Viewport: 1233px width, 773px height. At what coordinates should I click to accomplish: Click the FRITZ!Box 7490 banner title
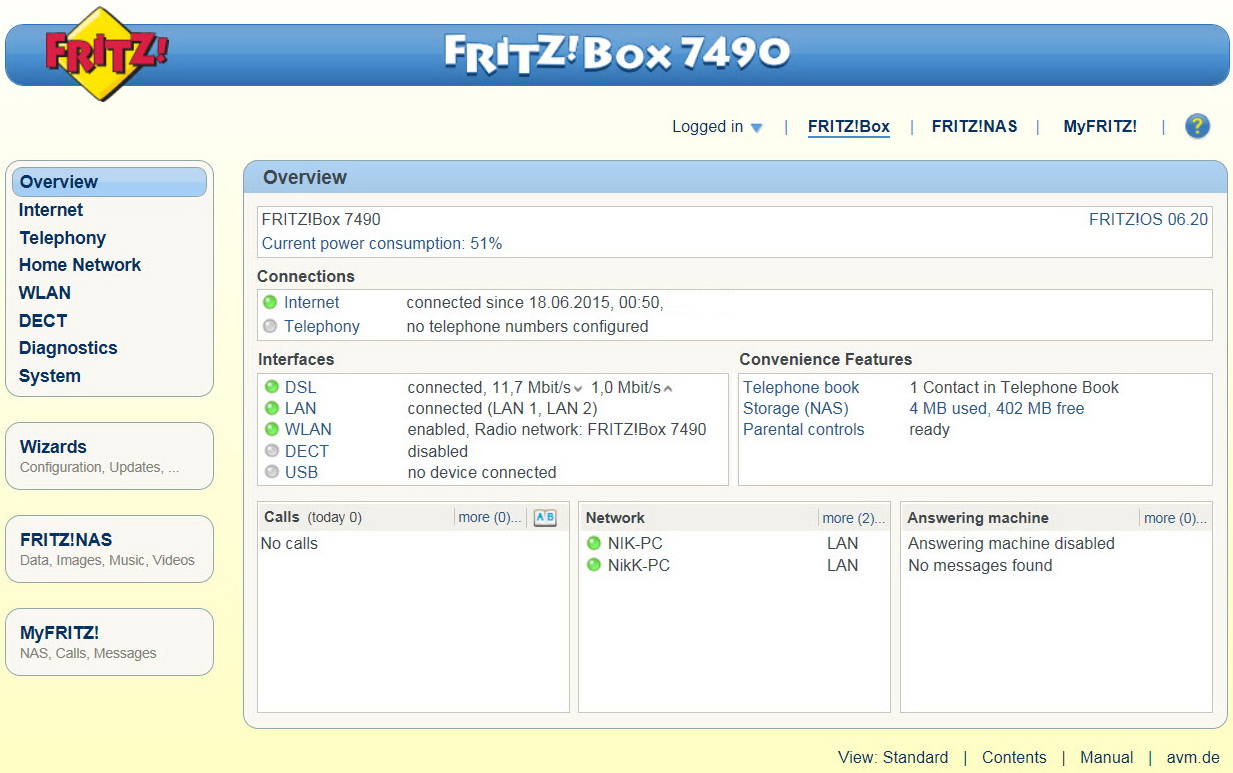click(x=617, y=53)
